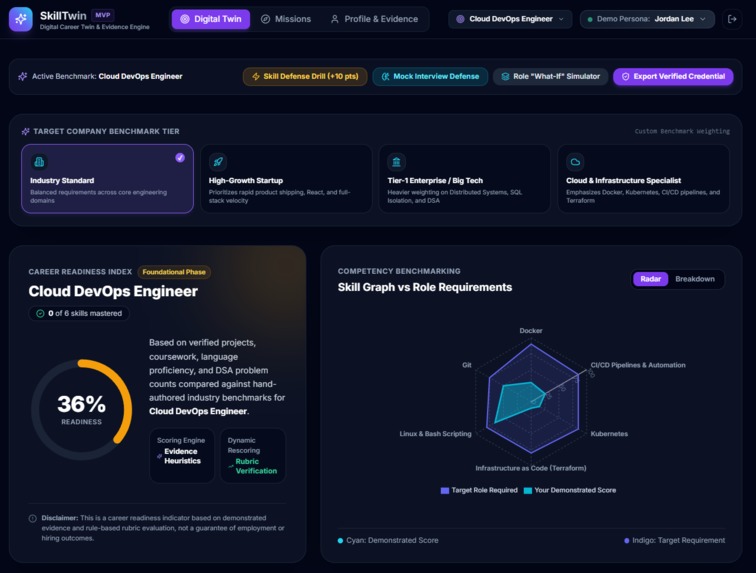Select Tier-1 Enterprise / Big Tech tier
Image resolution: width=756 pixels, height=573 pixels.
click(x=465, y=179)
